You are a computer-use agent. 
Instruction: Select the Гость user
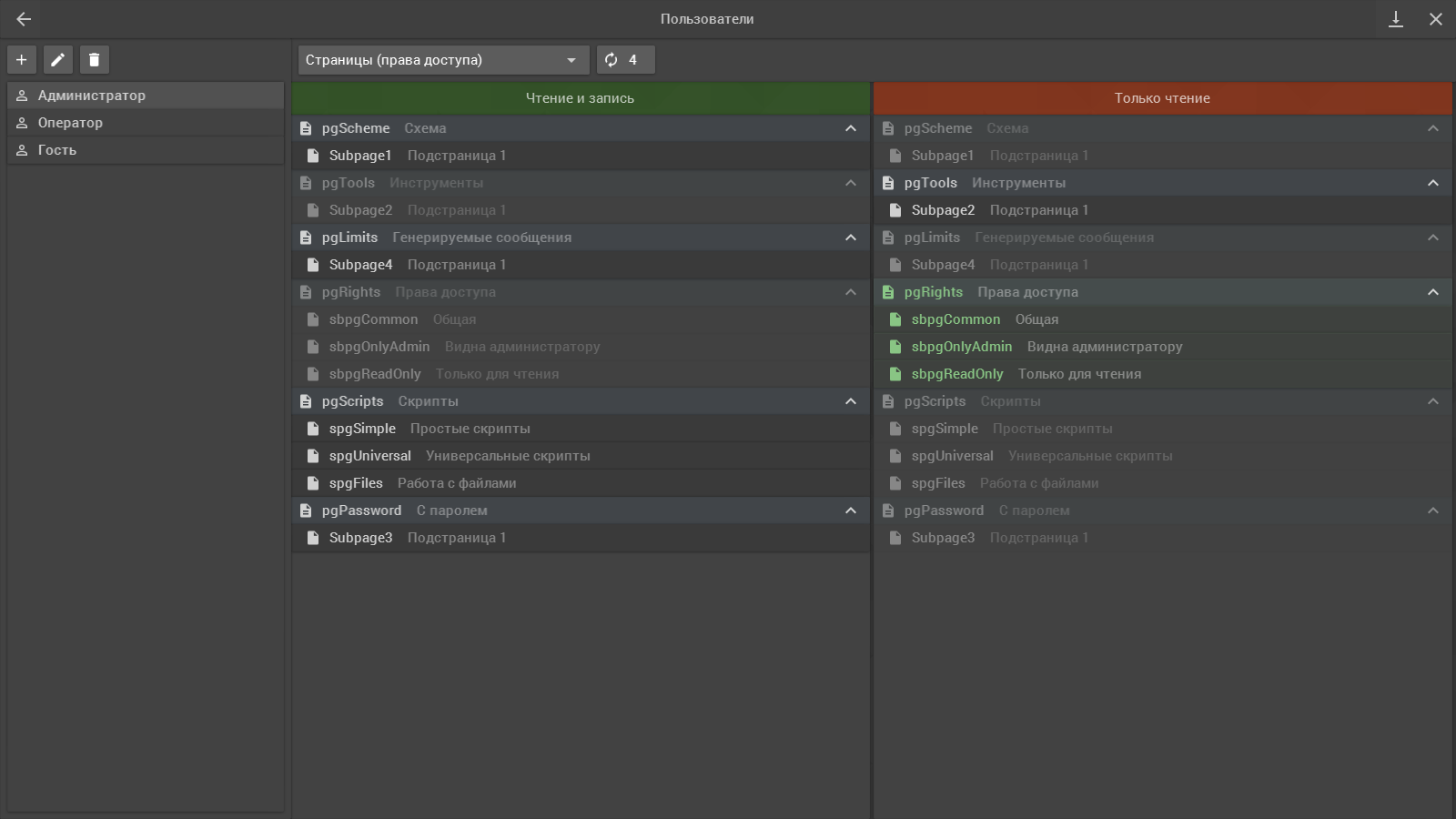pos(146,150)
